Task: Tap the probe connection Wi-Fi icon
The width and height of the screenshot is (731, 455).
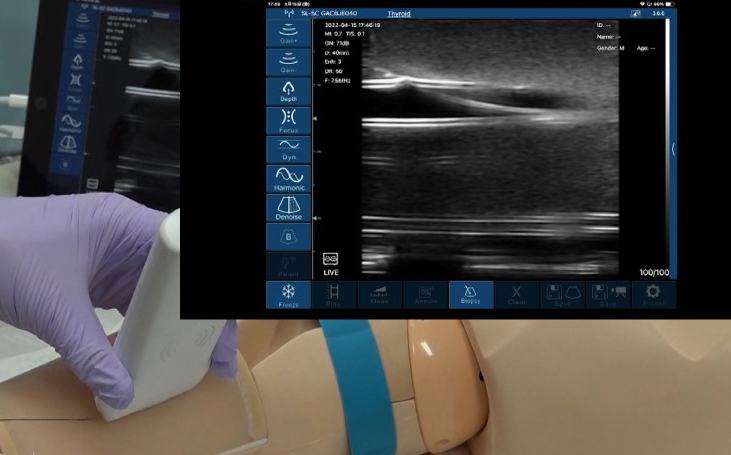Action: click(289, 14)
